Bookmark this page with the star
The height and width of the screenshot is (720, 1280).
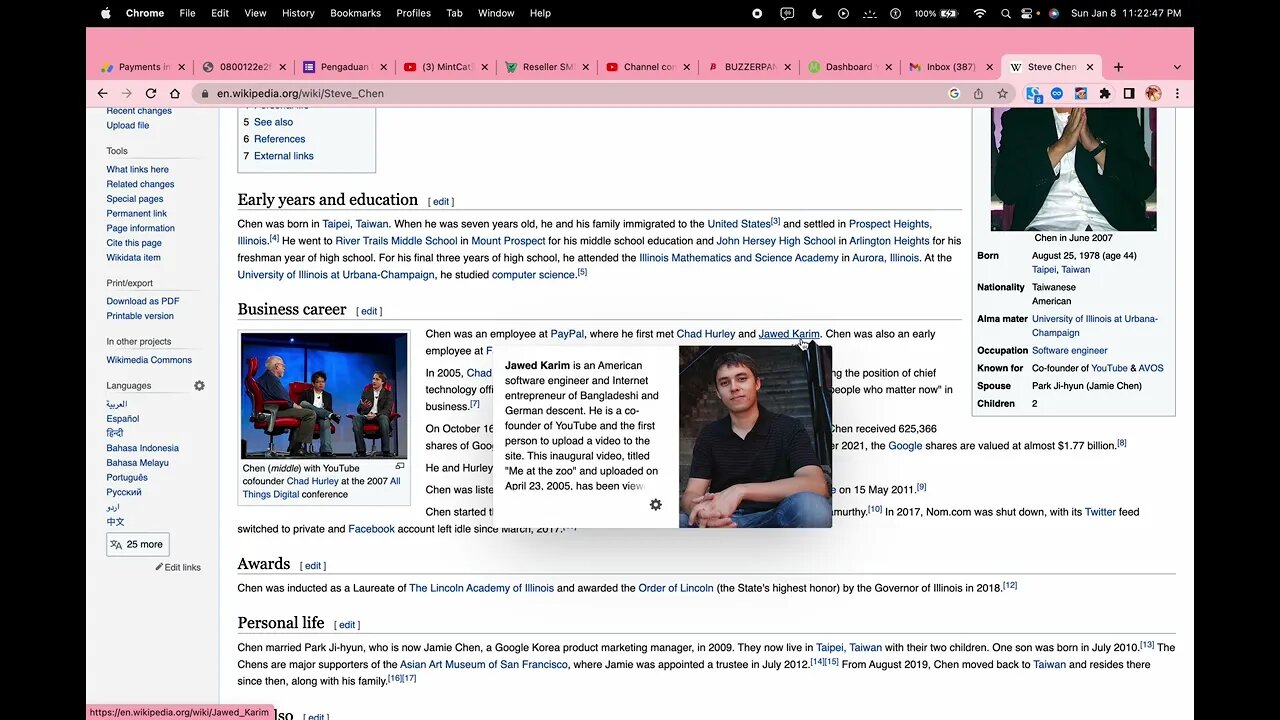(1002, 93)
